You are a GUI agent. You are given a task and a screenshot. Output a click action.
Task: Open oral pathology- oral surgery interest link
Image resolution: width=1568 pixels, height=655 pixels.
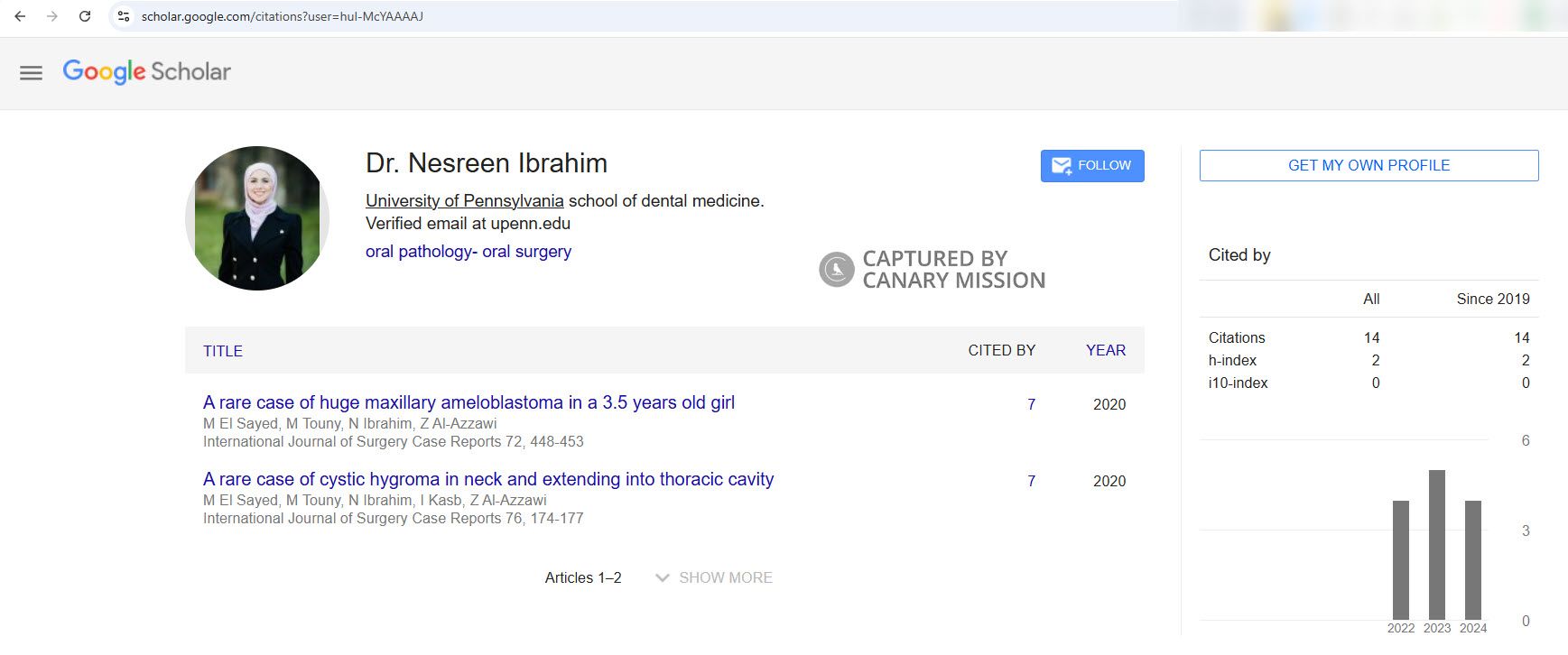468,251
